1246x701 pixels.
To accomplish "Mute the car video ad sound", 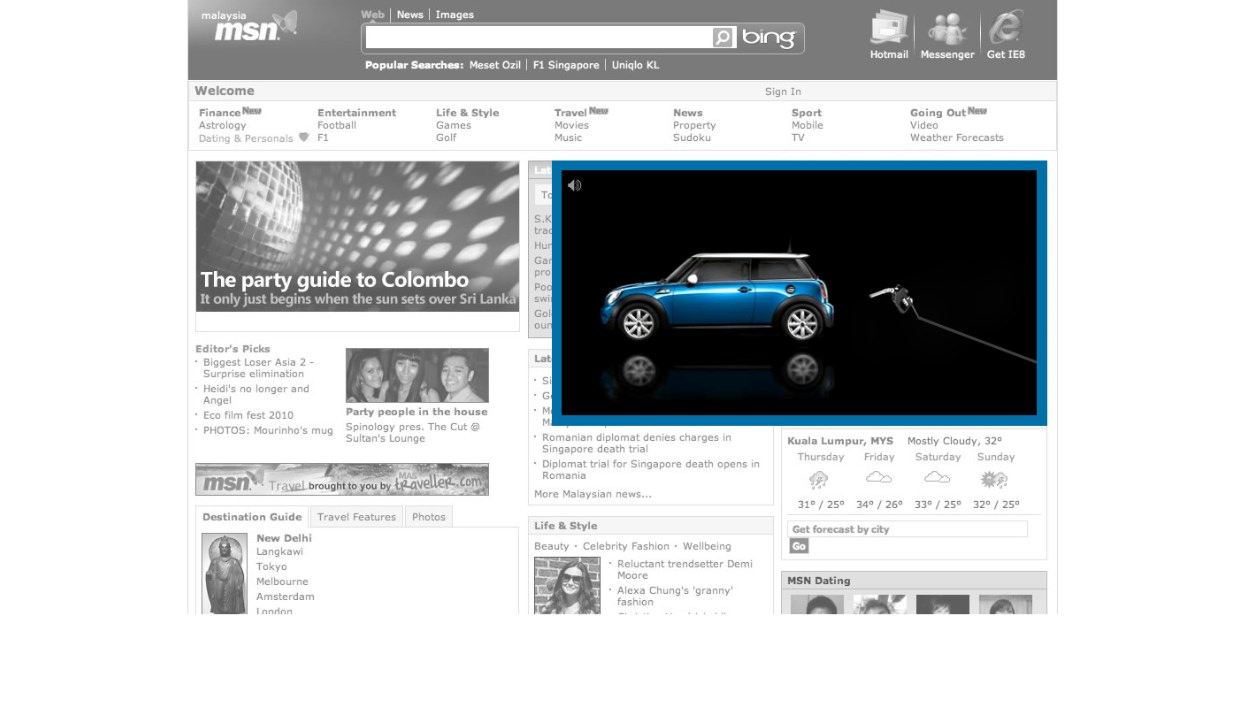I will coord(574,185).
